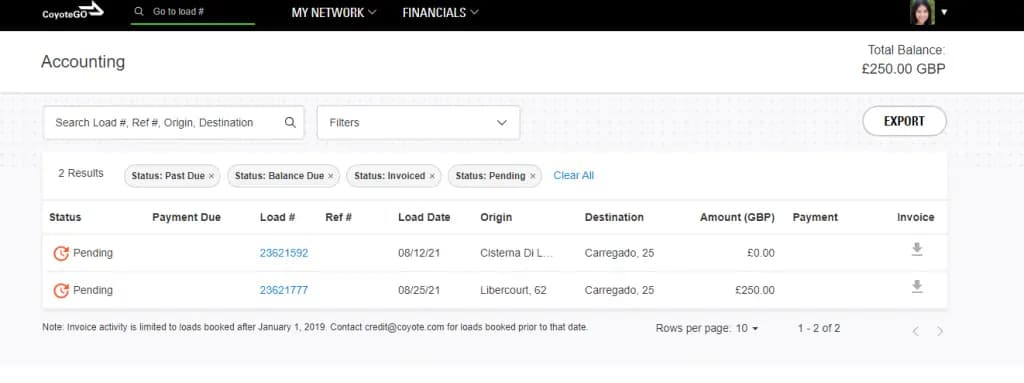Screen dimensions: 1024x383
Task: Click Clear All filters link
Action: (x=573, y=175)
